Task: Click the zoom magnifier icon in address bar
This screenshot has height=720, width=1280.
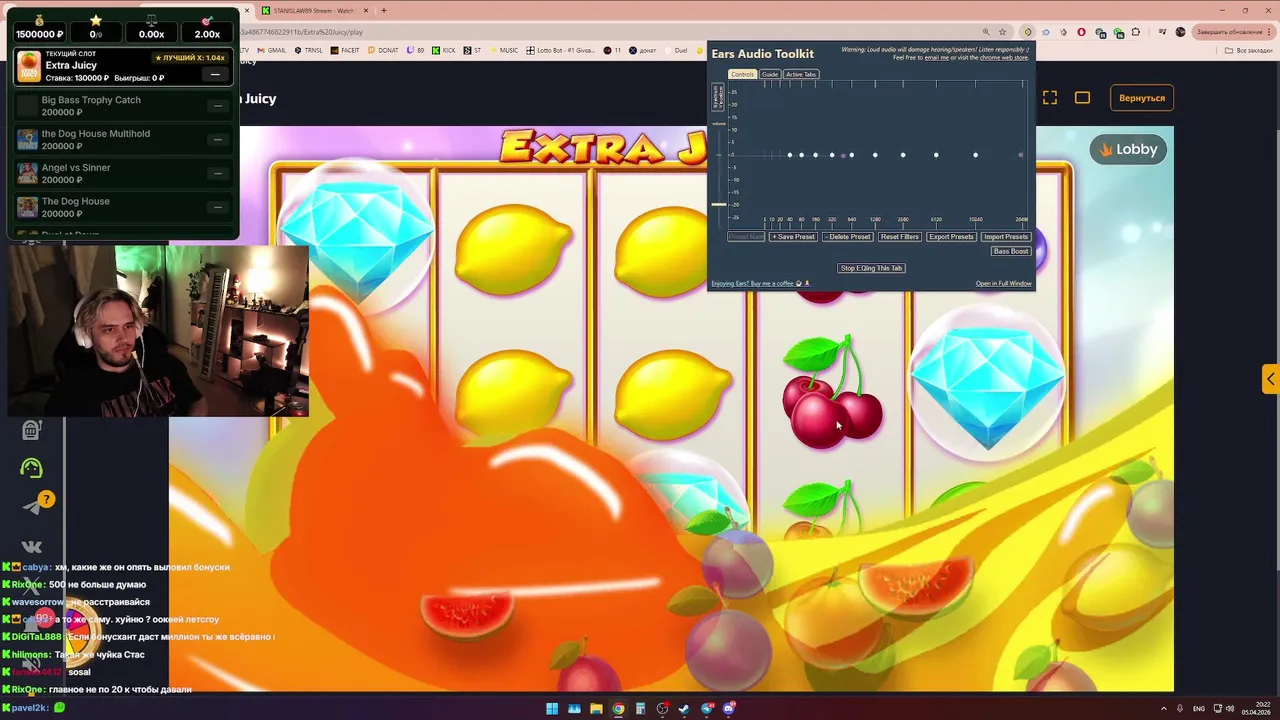Action: [986, 32]
